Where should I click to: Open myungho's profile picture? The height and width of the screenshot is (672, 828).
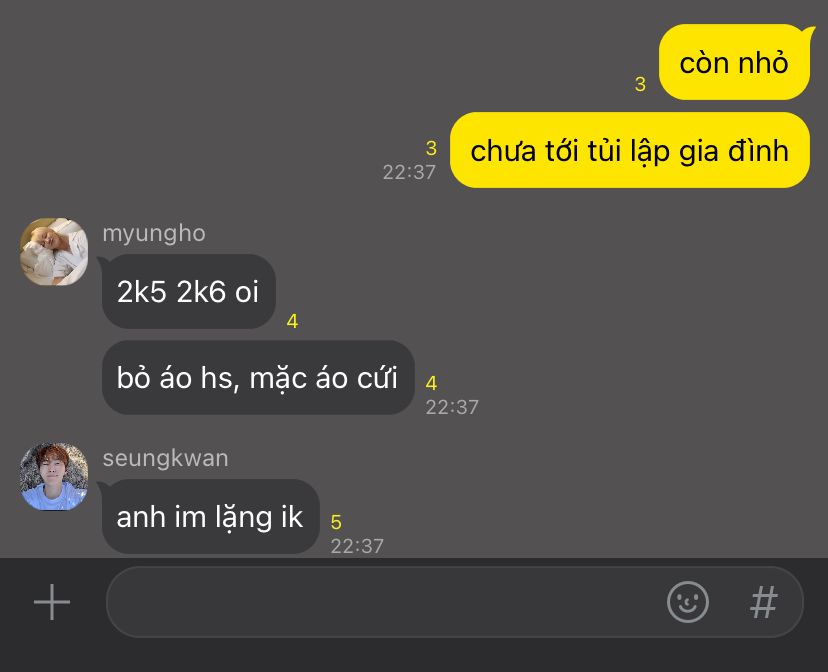tap(54, 252)
